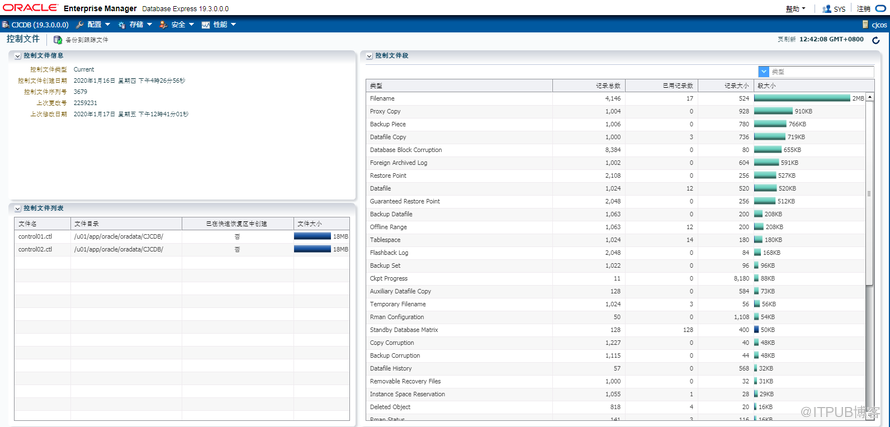Viewport: 890px width, 427px height.
Task: Select the Instance Space Reservation row
Action: coord(616,394)
